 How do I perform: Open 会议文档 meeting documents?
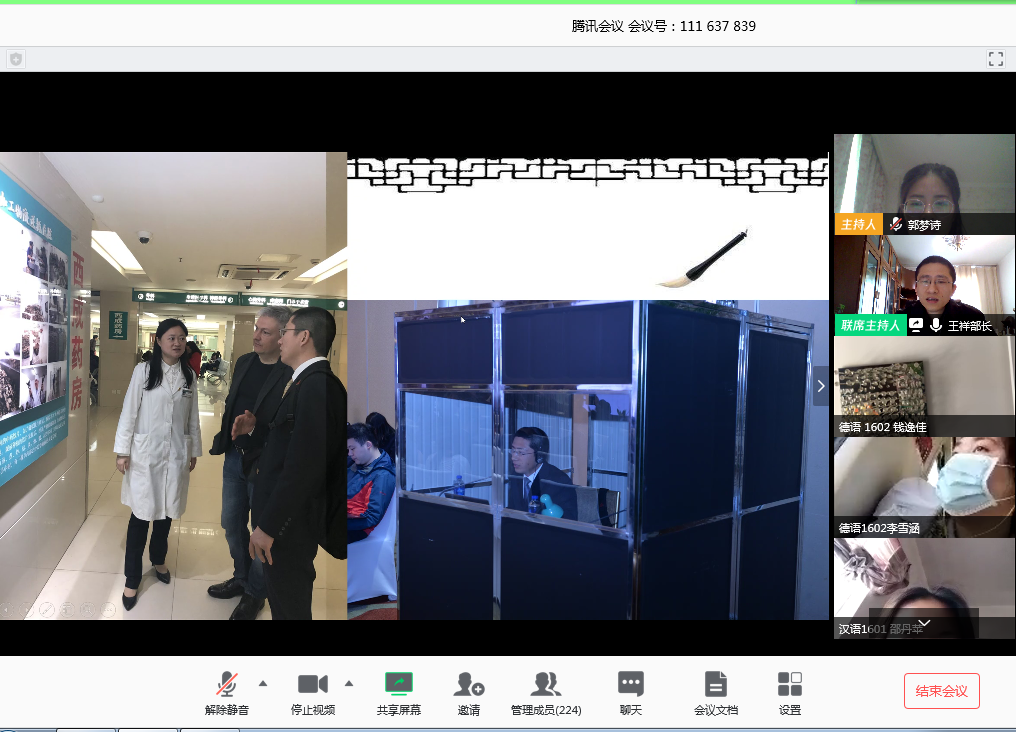[715, 685]
